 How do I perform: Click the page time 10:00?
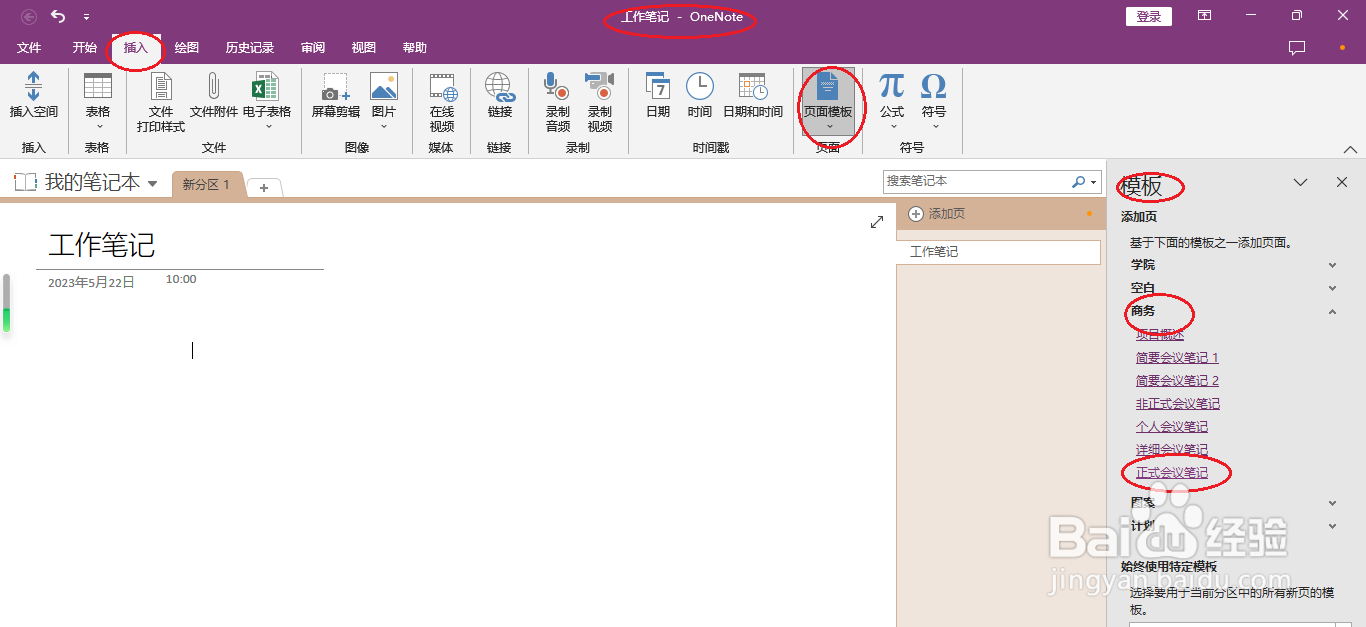click(x=181, y=280)
